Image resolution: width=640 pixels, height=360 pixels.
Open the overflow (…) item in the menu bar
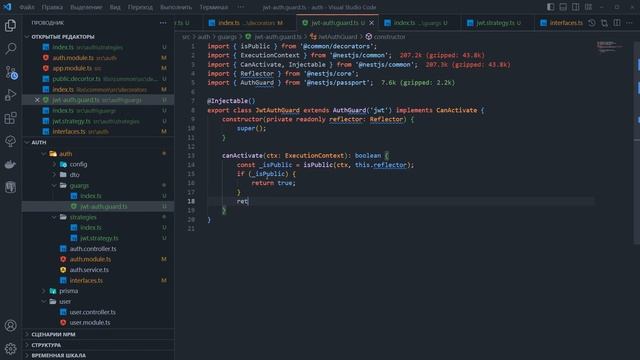pyautogui.click(x=241, y=7)
